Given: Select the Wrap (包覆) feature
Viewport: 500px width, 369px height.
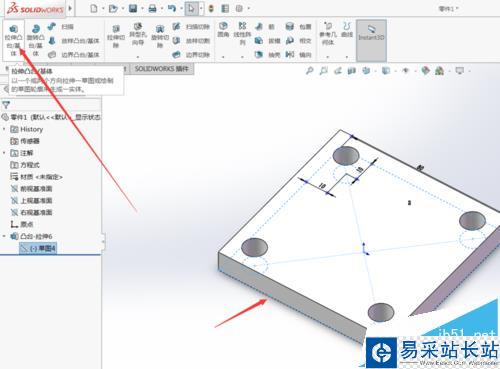Looking at the screenshot, I should [298, 27].
